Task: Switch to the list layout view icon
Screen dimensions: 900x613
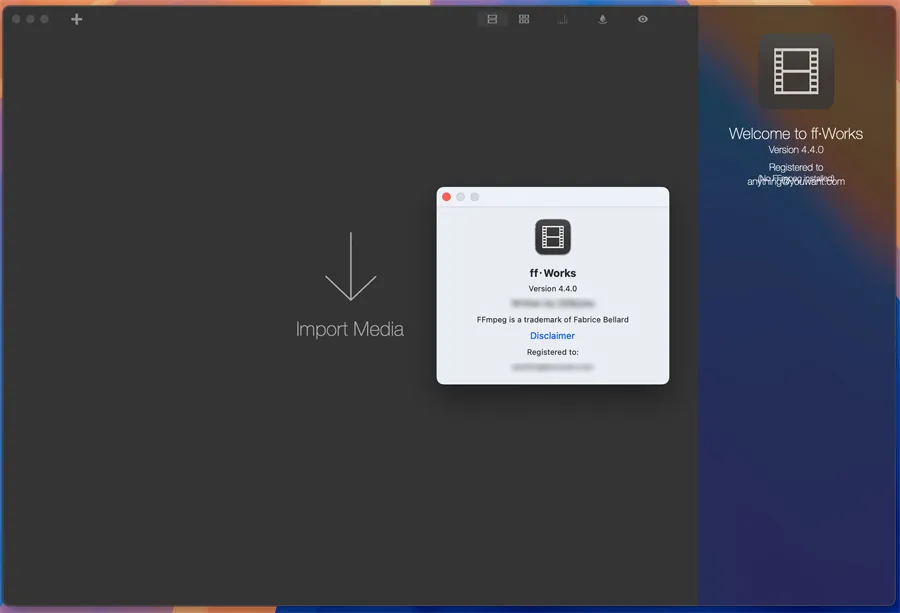Action: [492, 19]
